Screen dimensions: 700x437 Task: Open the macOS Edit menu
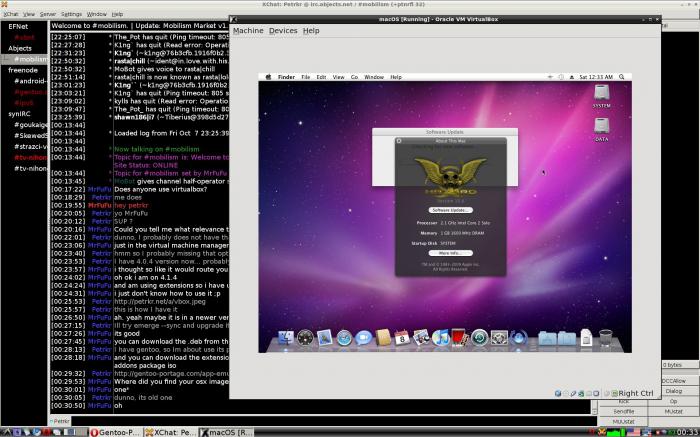coord(321,77)
